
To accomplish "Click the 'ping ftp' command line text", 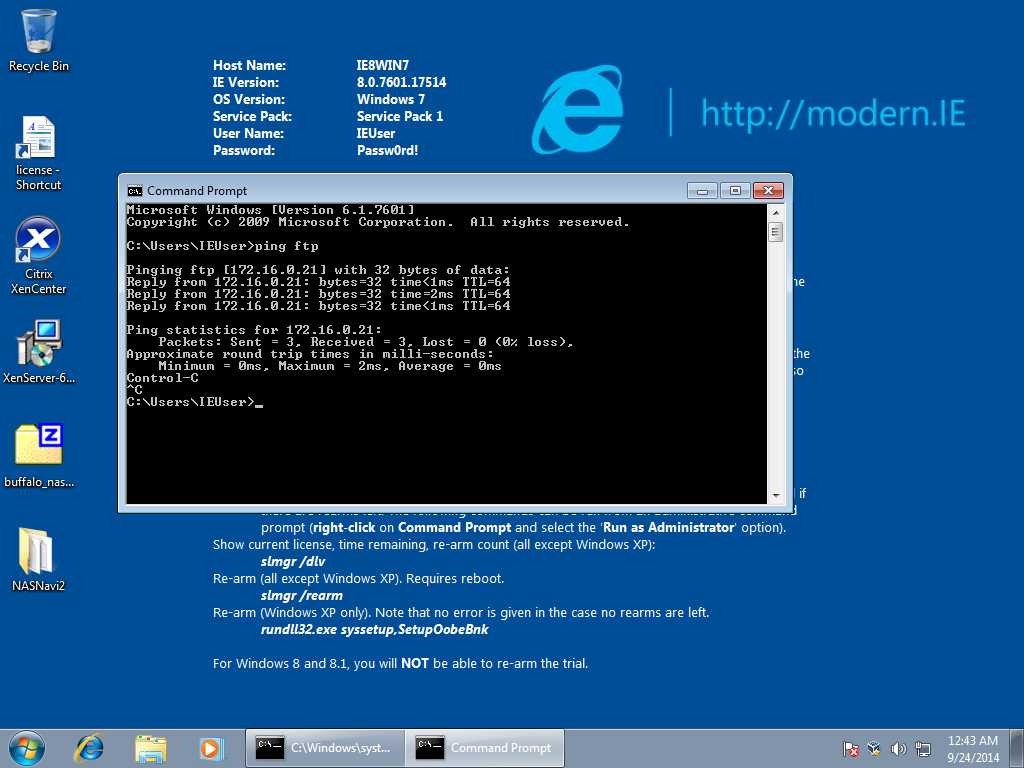I will [x=286, y=246].
